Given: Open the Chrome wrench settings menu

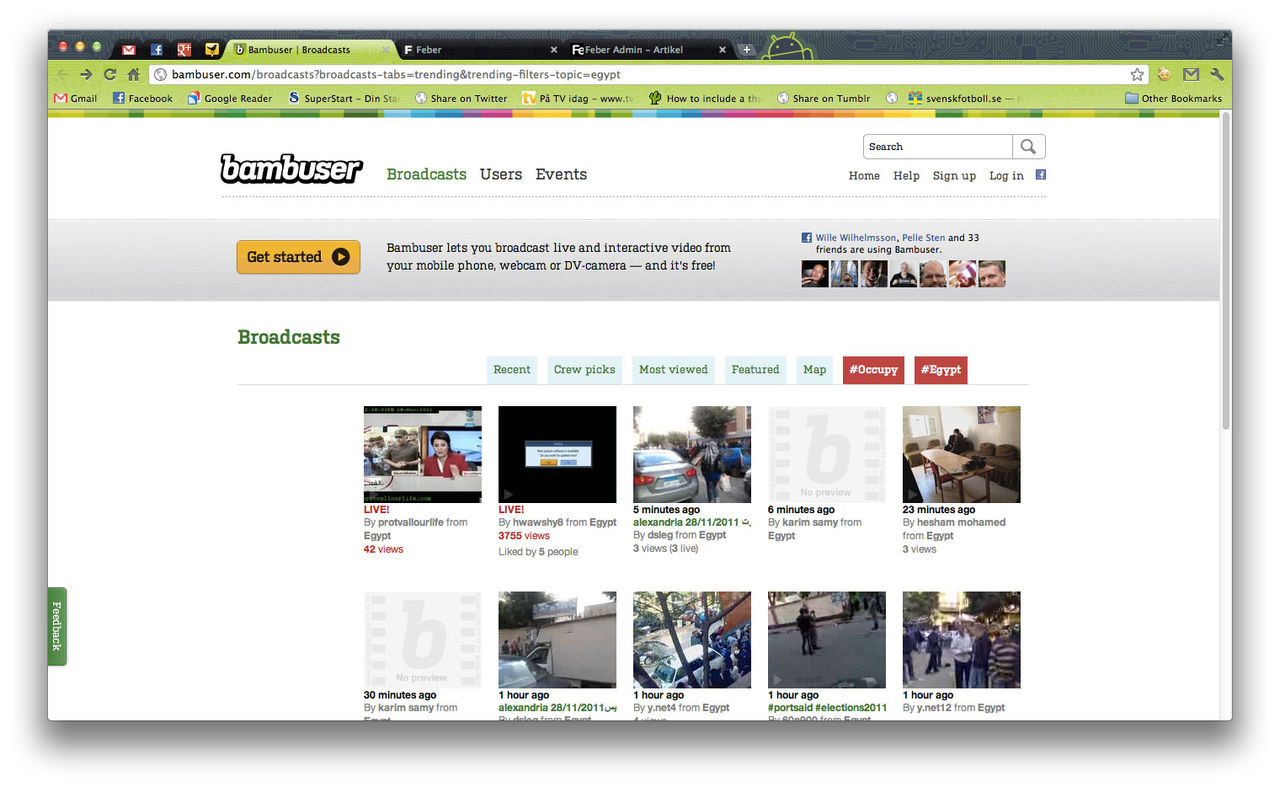Looking at the screenshot, I should [1217, 74].
